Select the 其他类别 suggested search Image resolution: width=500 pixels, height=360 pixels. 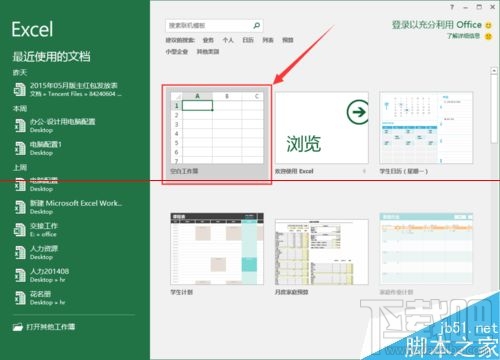(x=208, y=52)
